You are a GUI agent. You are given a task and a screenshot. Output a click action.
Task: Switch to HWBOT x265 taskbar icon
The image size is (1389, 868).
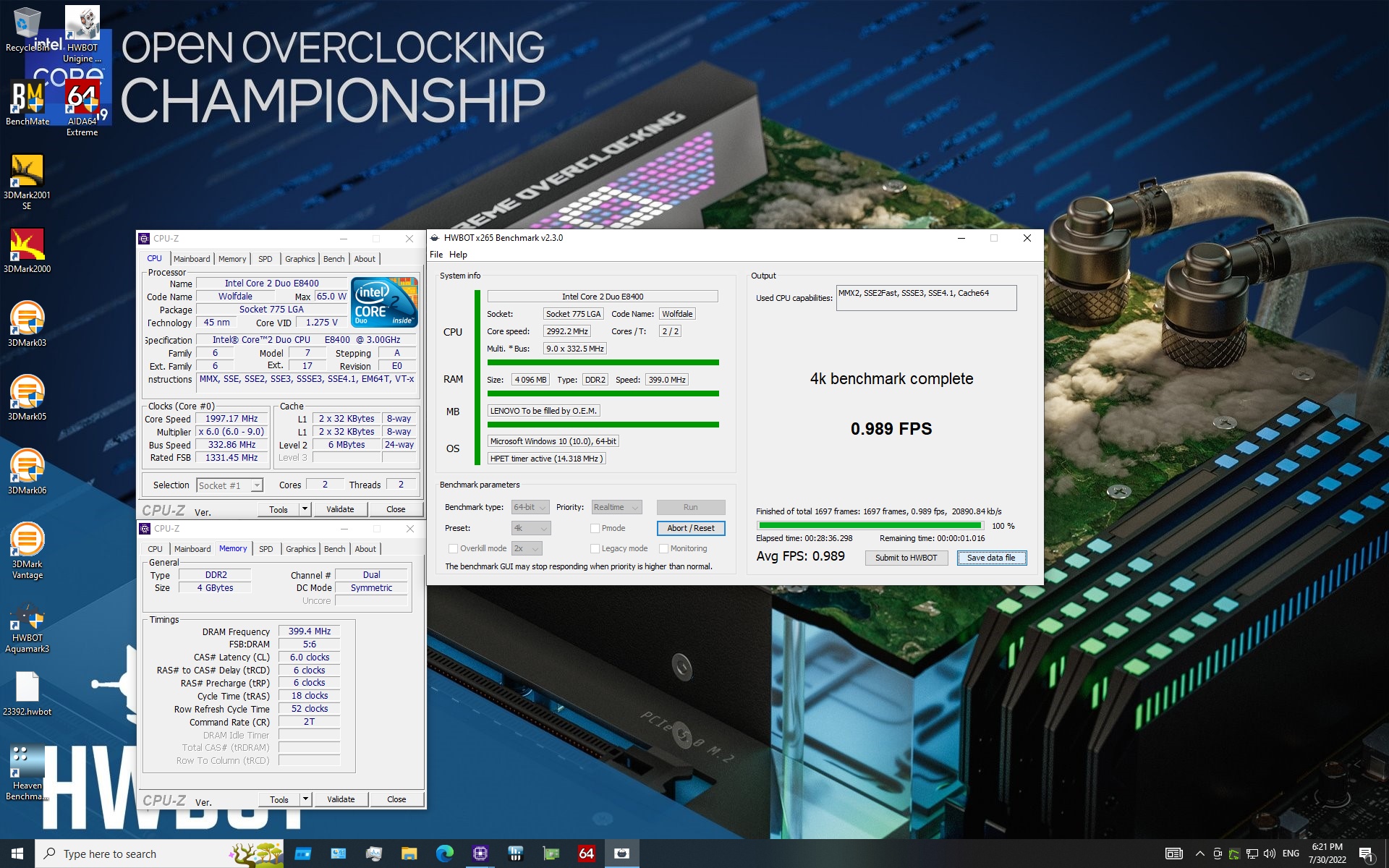coord(621,854)
